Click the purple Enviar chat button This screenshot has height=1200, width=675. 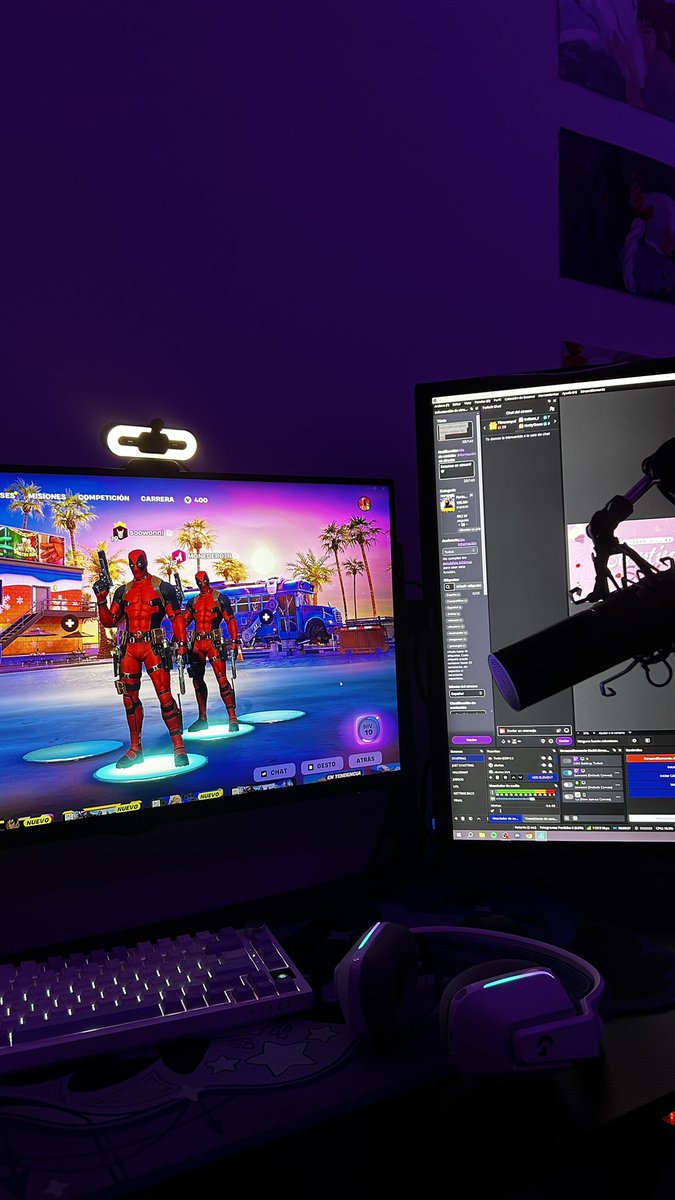[564, 741]
